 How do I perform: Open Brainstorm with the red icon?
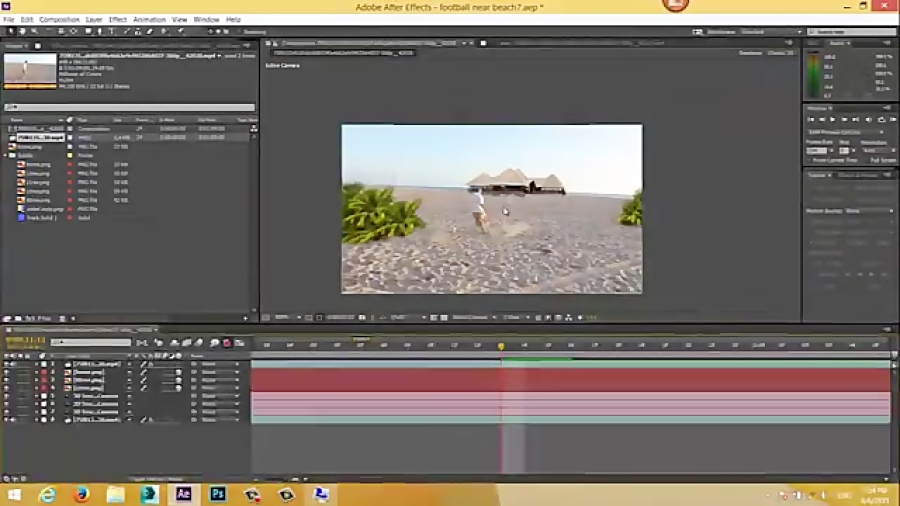click(227, 343)
